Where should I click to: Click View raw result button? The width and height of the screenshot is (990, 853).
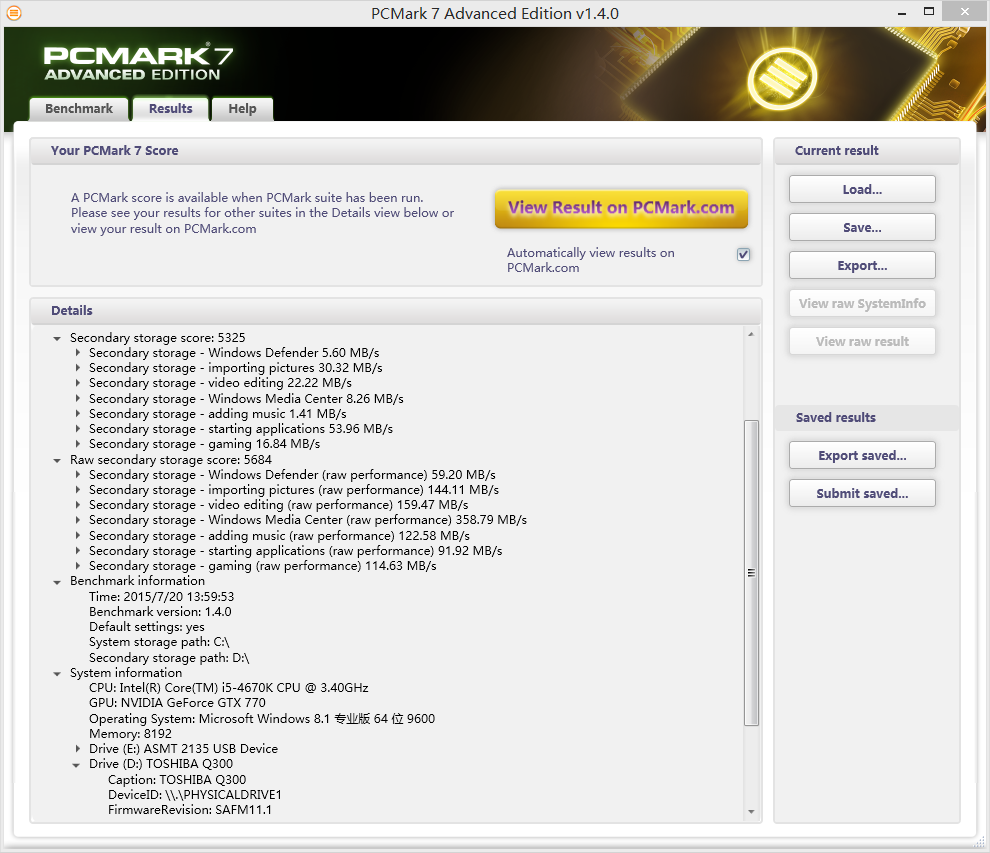[862, 341]
